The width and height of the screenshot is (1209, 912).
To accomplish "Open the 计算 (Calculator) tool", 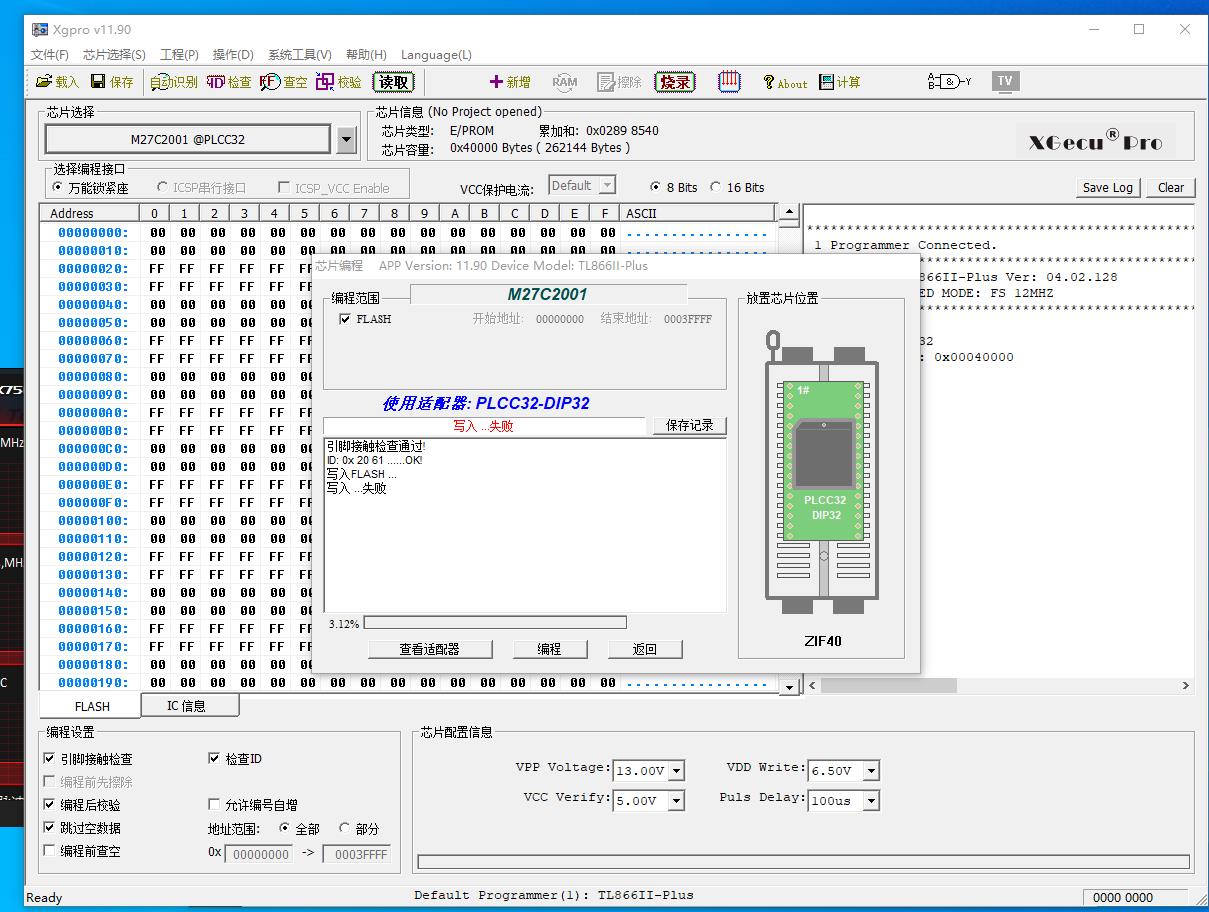I will point(827,82).
